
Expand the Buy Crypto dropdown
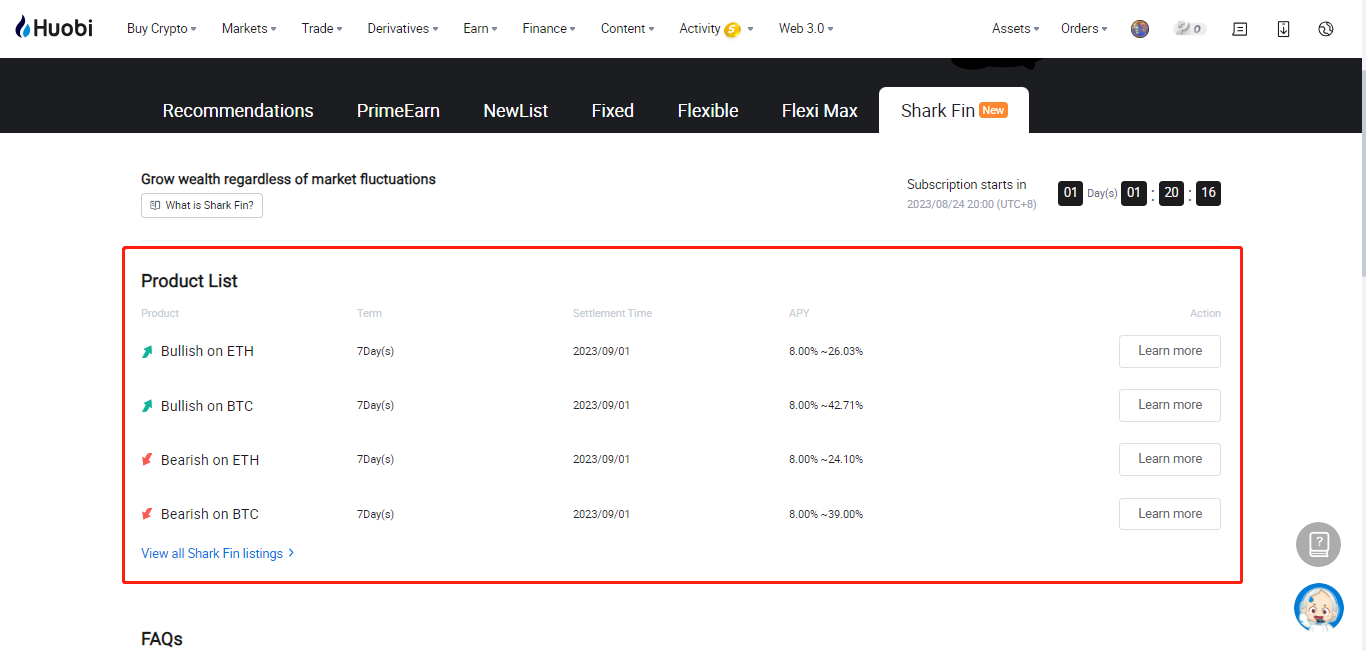pyautogui.click(x=161, y=29)
